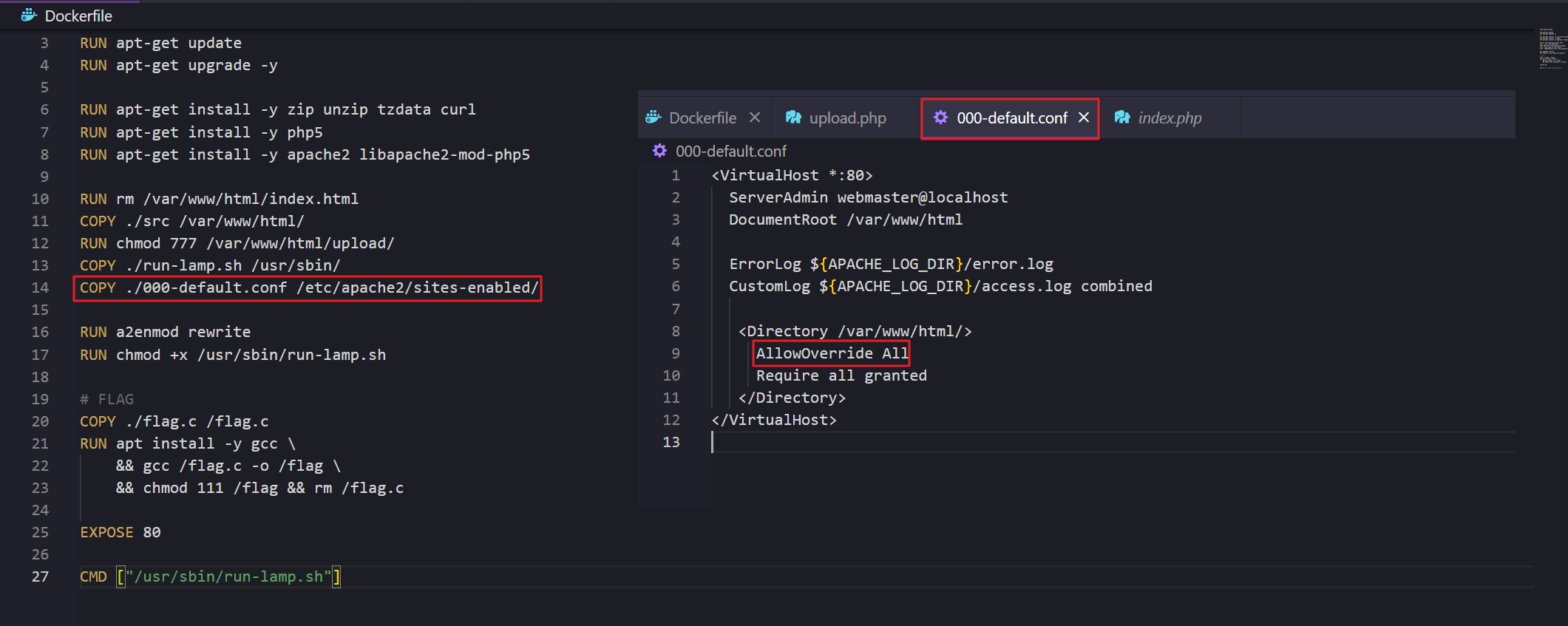
Task: Close the 000-default.conf tab
Action: click(1084, 118)
